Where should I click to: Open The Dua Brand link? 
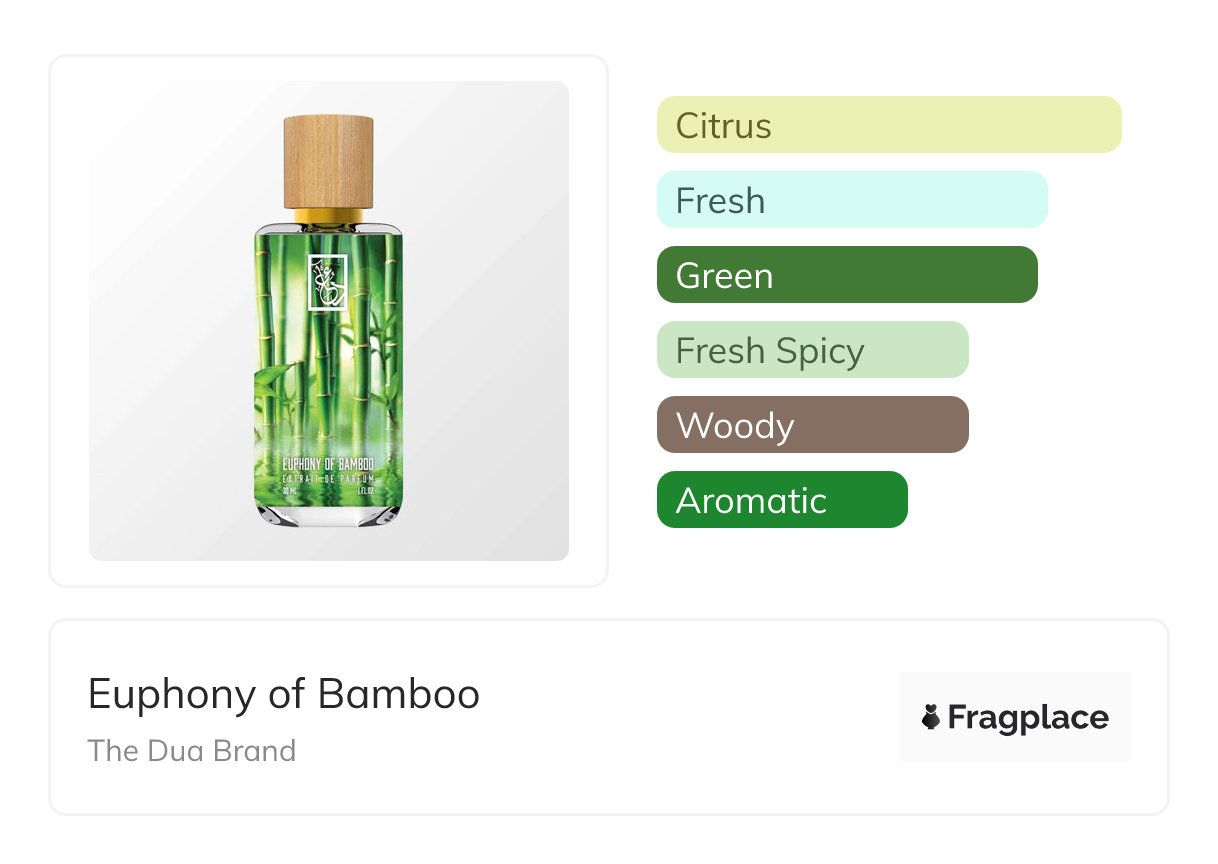pos(192,751)
